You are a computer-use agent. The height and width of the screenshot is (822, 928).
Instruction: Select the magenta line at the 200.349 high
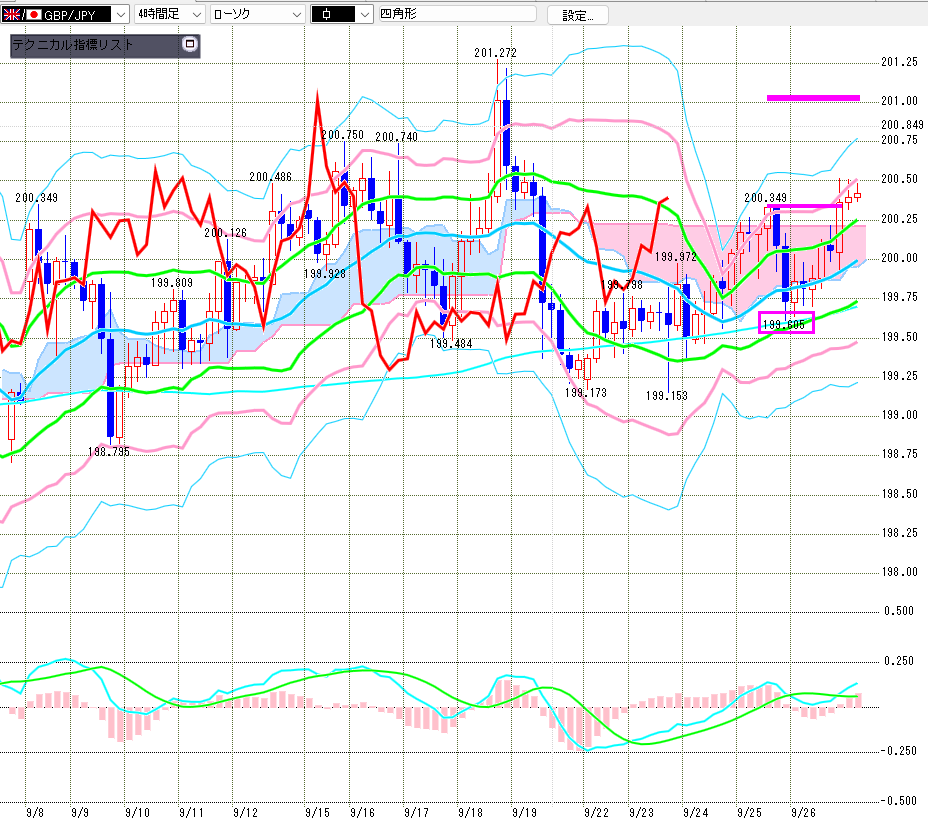click(x=805, y=206)
